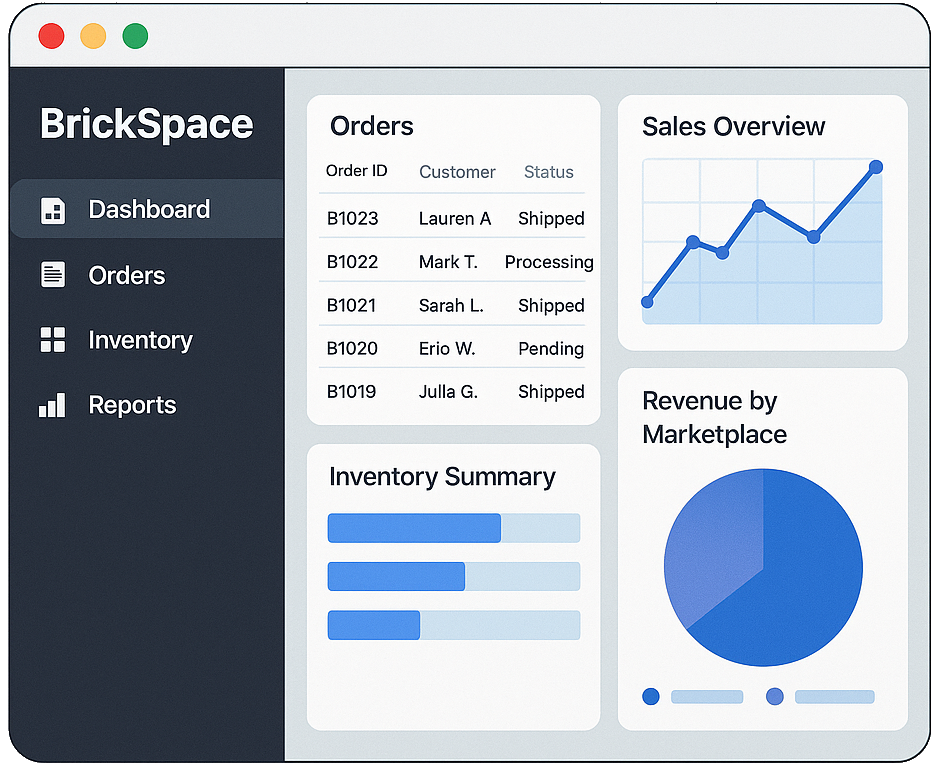
Task: Click the Inventory grid icon
Action: point(52,340)
